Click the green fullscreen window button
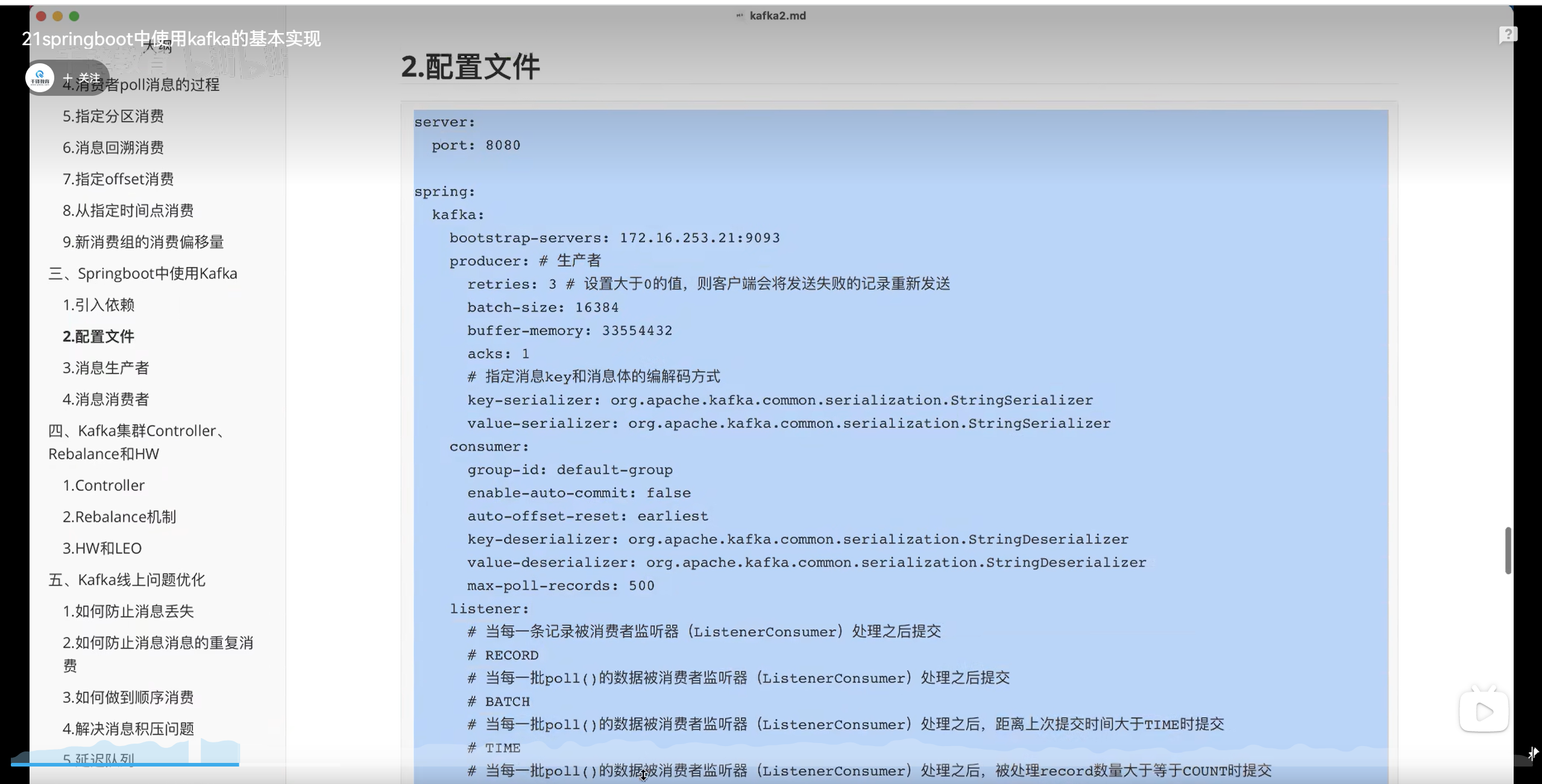 coord(74,16)
